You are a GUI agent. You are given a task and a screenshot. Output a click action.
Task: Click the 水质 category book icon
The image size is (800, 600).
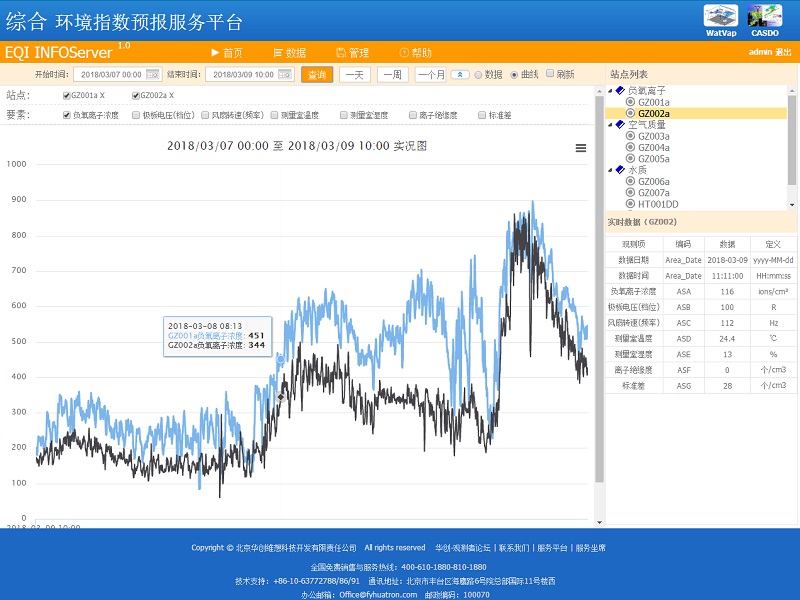(x=620, y=170)
